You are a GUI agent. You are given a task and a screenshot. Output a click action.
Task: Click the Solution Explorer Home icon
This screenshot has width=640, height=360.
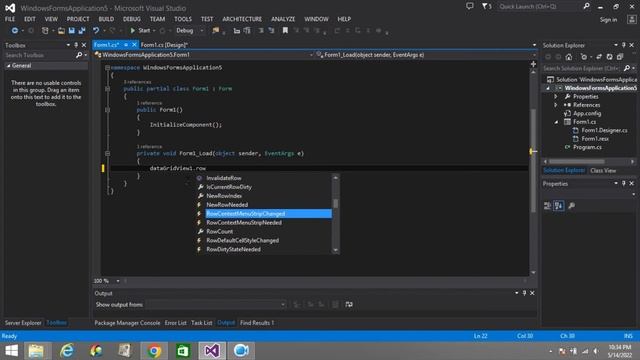(x=569, y=57)
